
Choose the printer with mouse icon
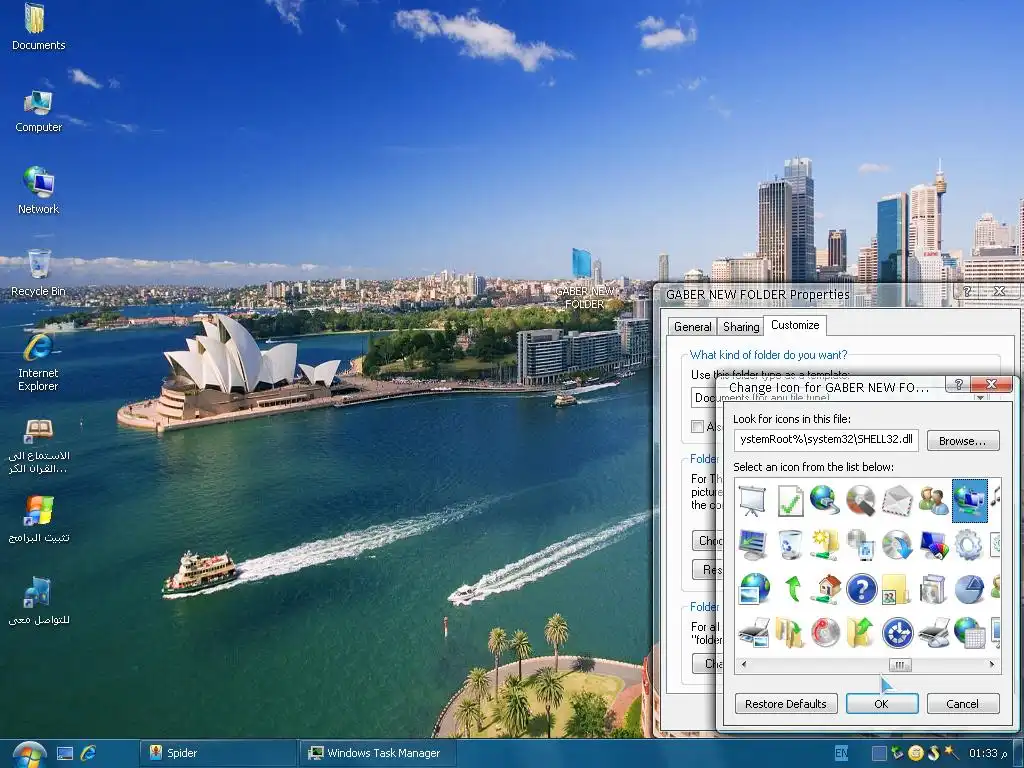pyautogui.click(x=933, y=632)
